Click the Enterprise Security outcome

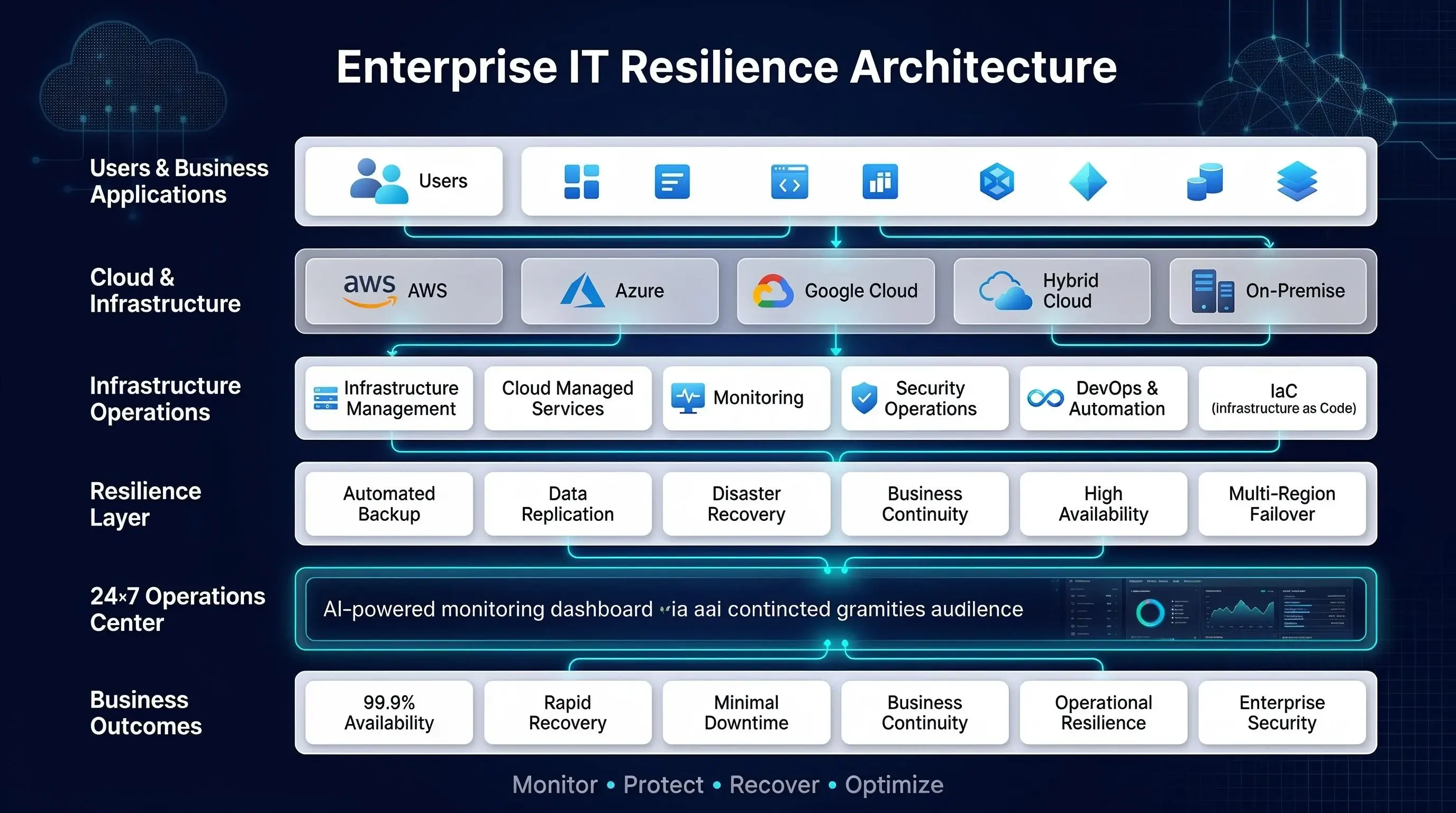click(1282, 712)
